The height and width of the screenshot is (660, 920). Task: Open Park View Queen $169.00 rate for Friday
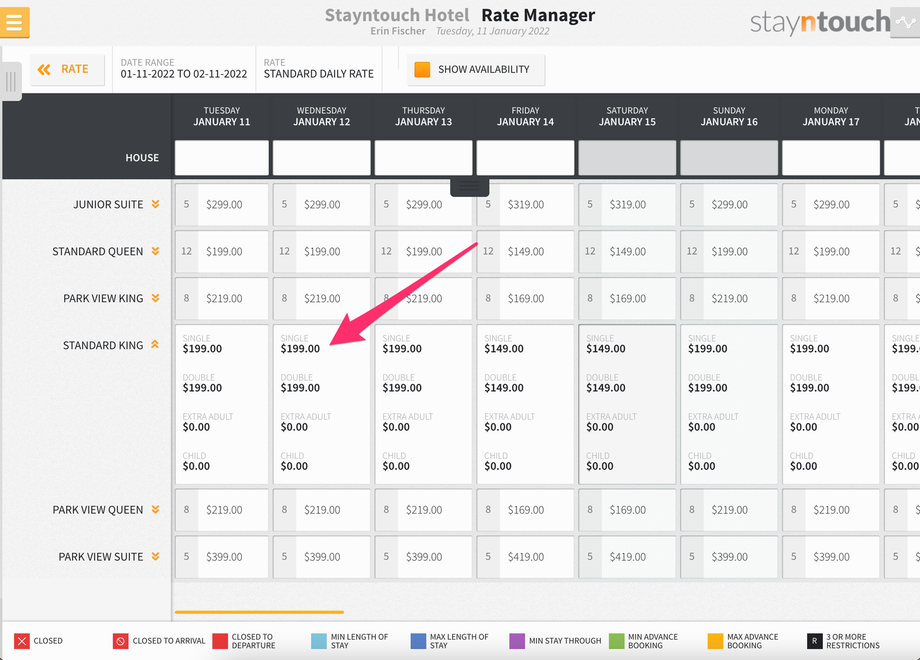tap(525, 509)
